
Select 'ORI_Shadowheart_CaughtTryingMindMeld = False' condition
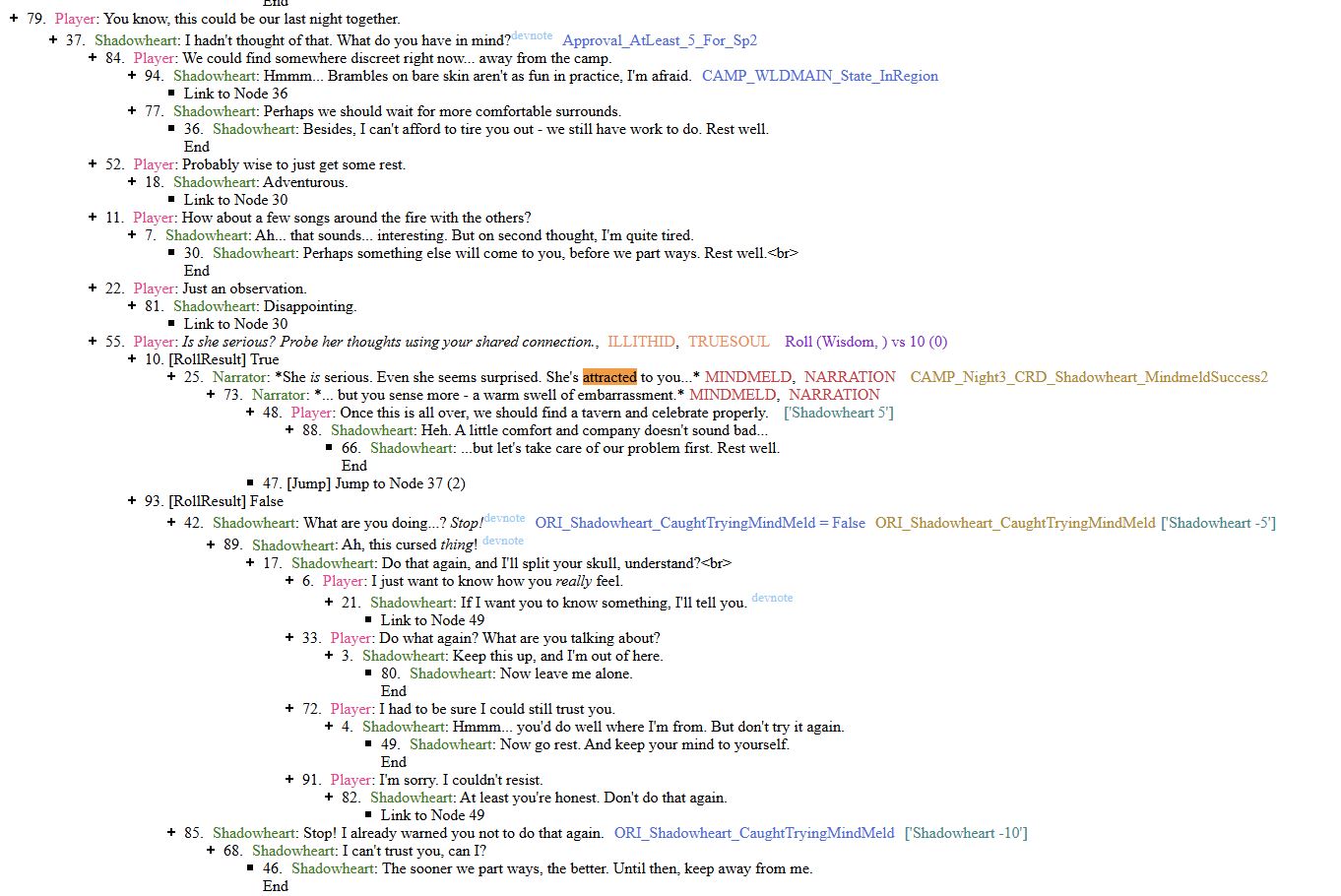click(700, 523)
